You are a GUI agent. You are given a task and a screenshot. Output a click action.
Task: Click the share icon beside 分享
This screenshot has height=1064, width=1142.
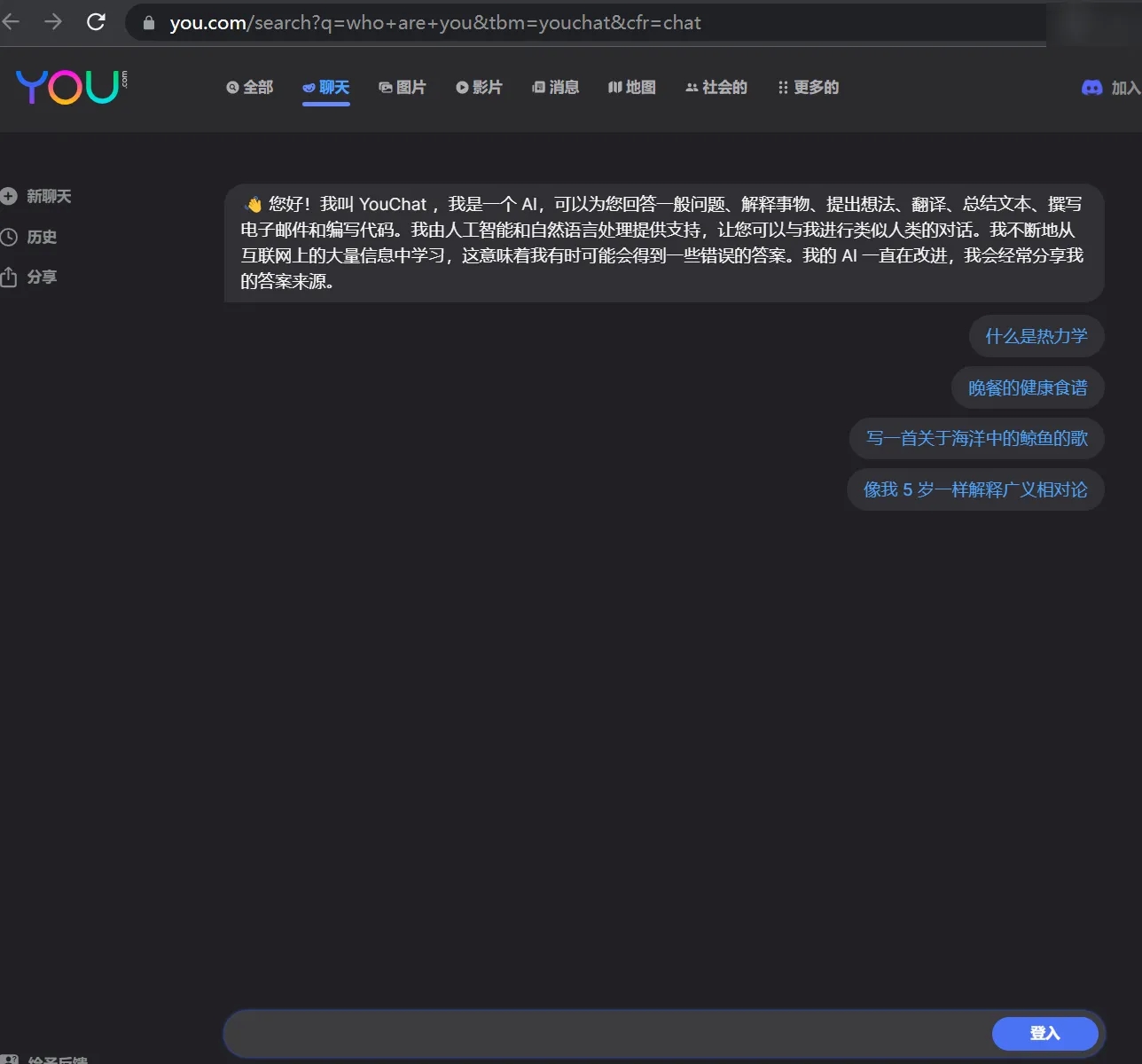[9, 277]
